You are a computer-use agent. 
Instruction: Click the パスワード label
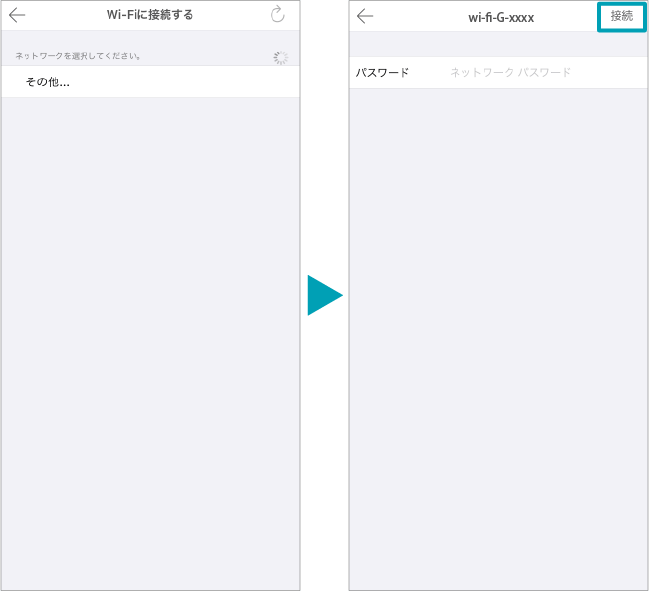click(x=383, y=73)
